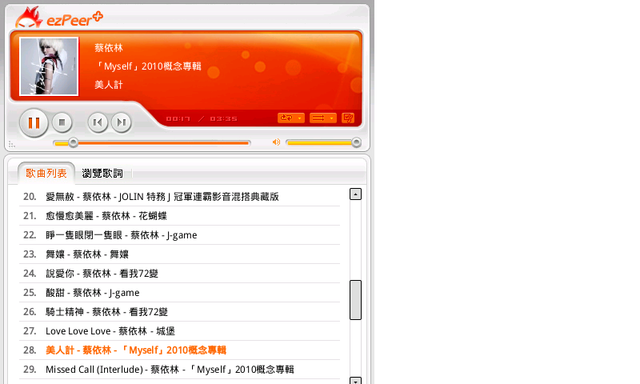This screenshot has height=384, width=640.
Task: Select song 25 酸甜
Action: pyautogui.click(x=180, y=293)
